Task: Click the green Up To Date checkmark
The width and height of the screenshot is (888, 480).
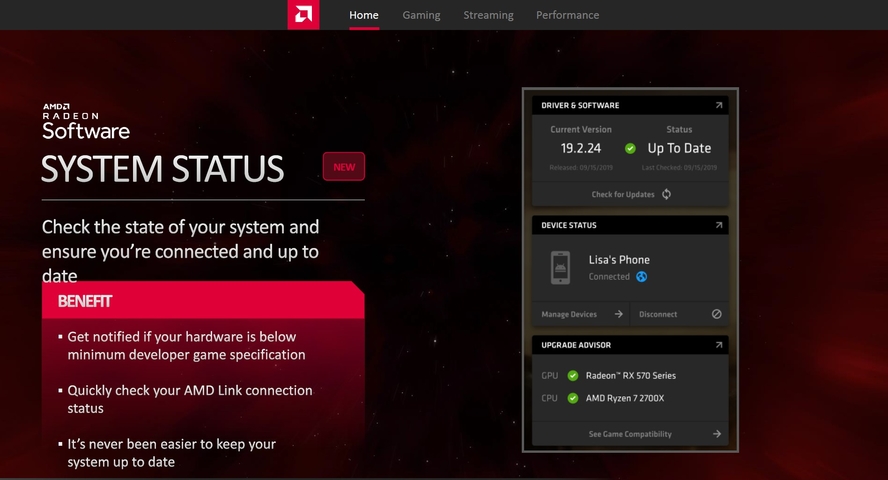Action: tap(630, 148)
